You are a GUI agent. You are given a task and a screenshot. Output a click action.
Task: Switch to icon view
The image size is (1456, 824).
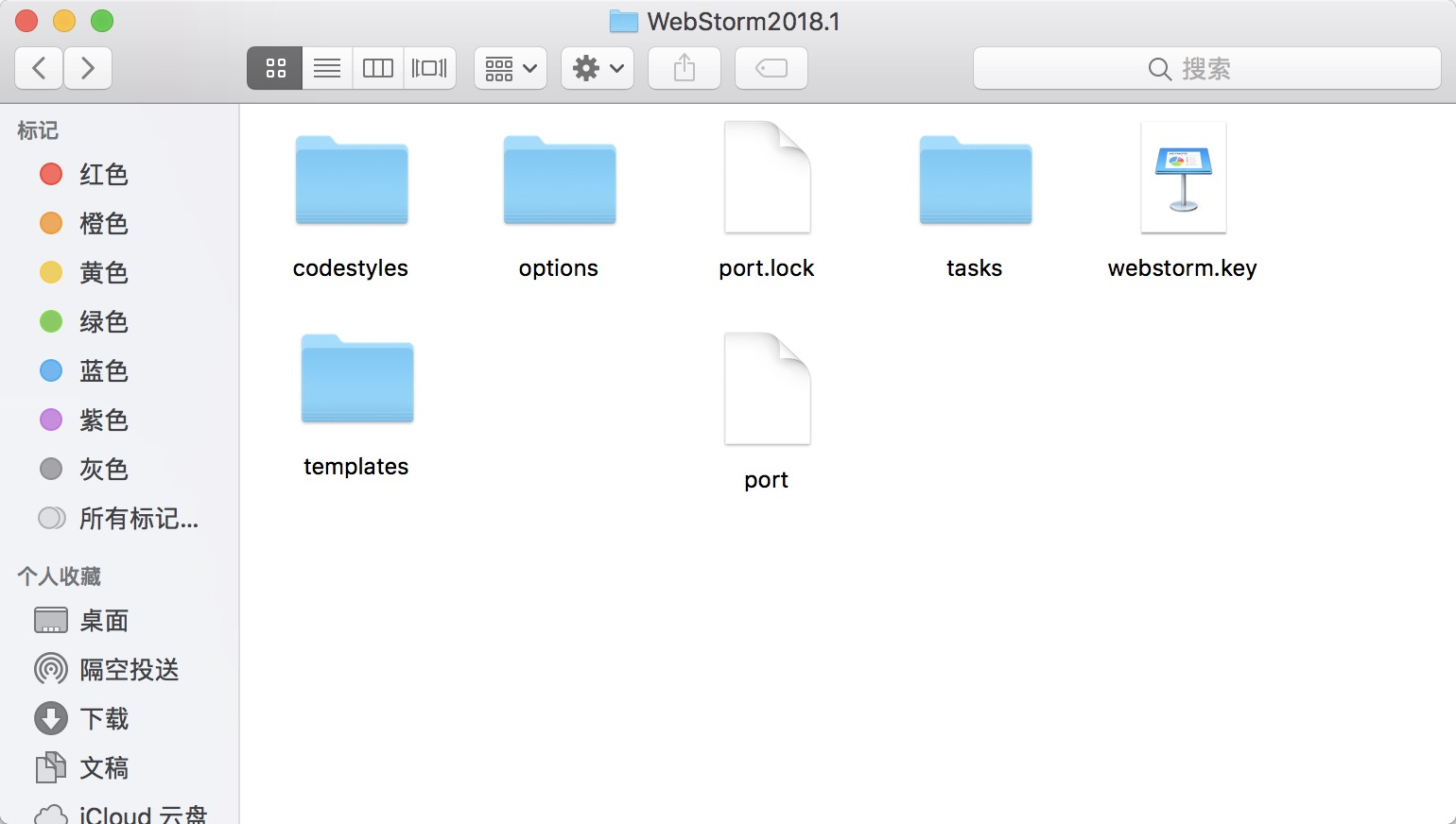pos(275,68)
